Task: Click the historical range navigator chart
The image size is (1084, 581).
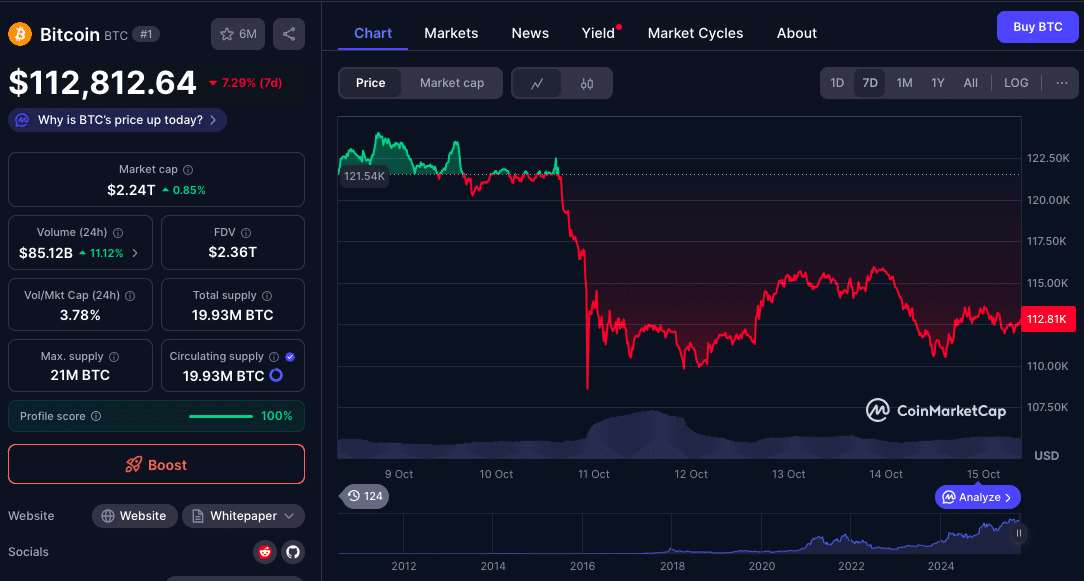Action: [679, 533]
